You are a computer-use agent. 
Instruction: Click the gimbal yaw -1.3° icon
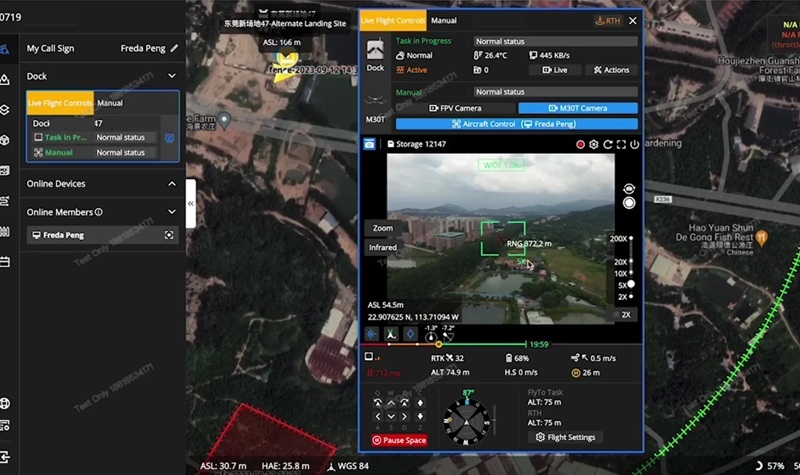tap(431, 336)
